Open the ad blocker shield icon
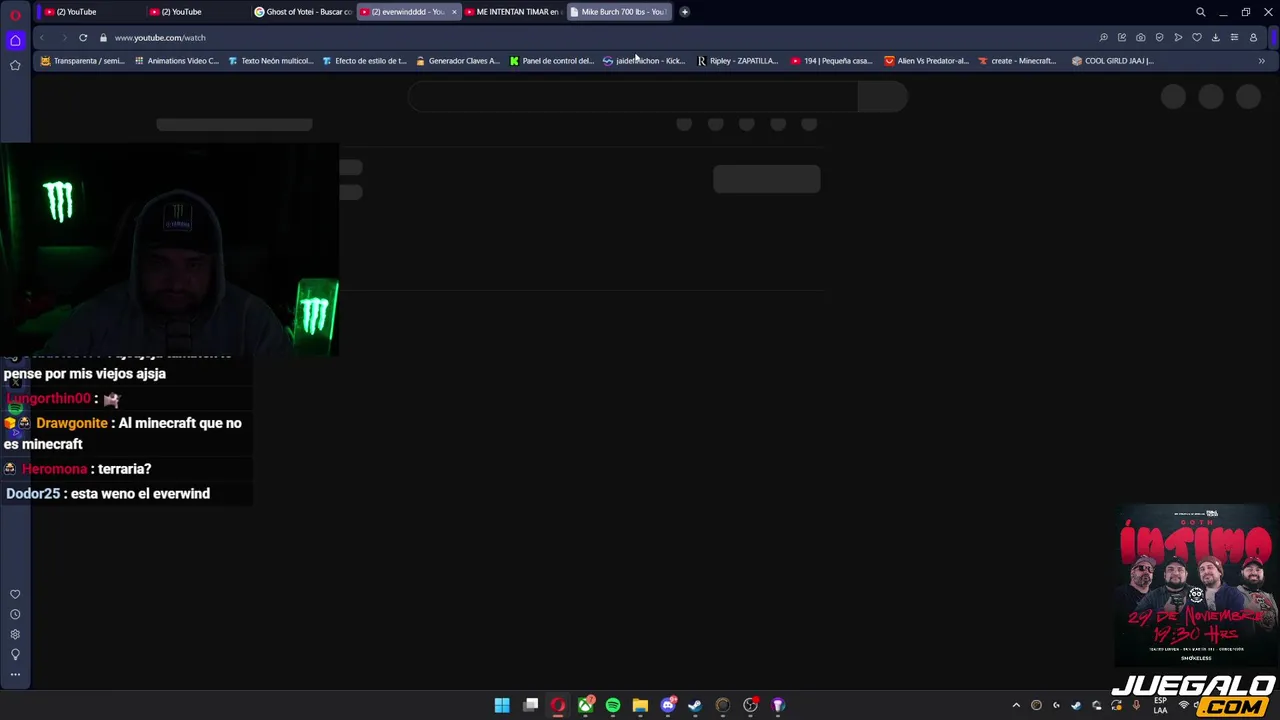1280x720 pixels. pyautogui.click(x=1159, y=38)
